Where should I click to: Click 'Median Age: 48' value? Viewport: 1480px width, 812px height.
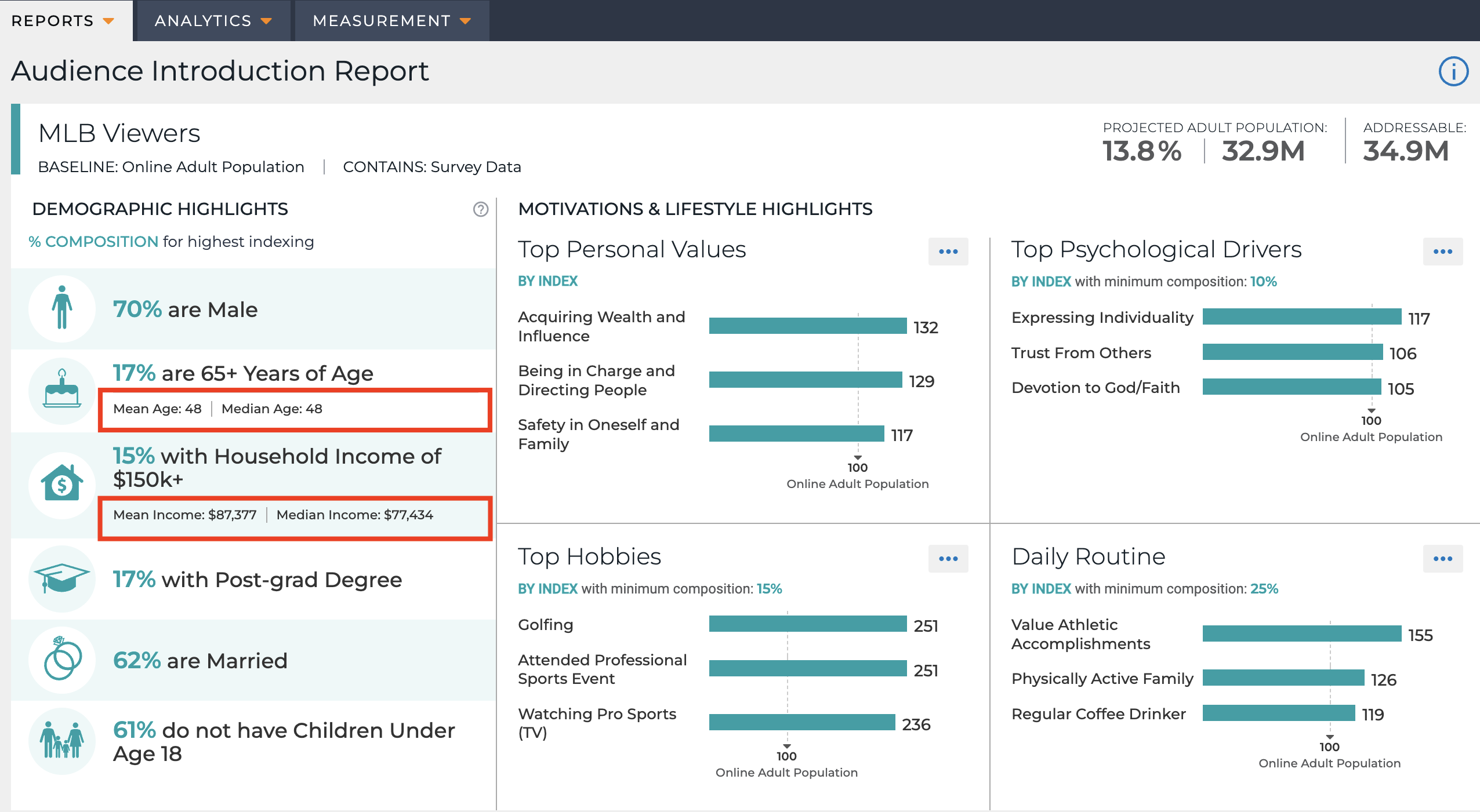pyautogui.click(x=272, y=409)
